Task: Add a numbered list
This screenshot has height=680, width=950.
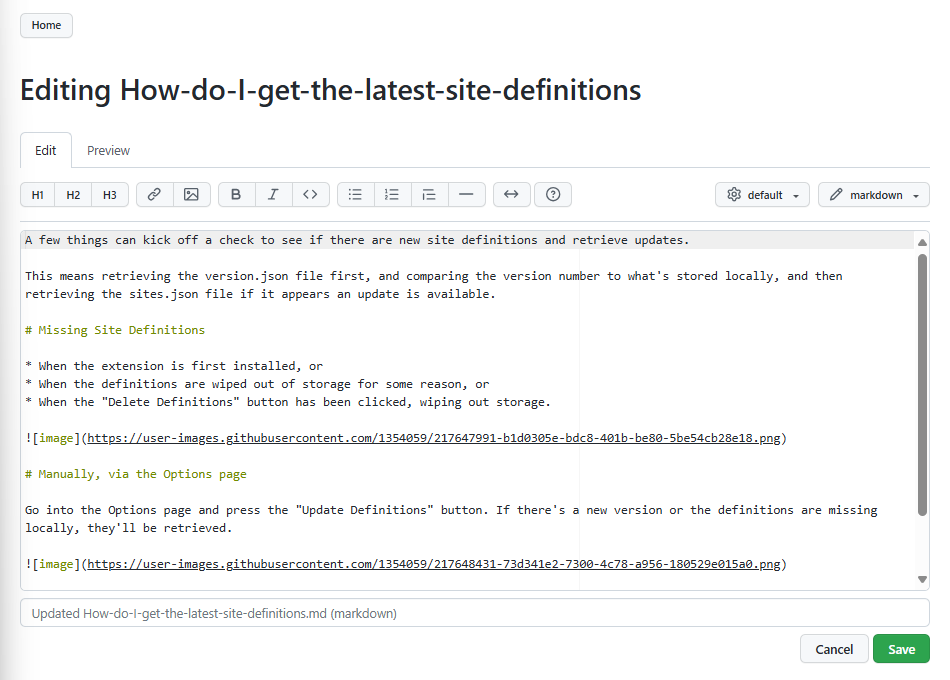Action: point(392,195)
